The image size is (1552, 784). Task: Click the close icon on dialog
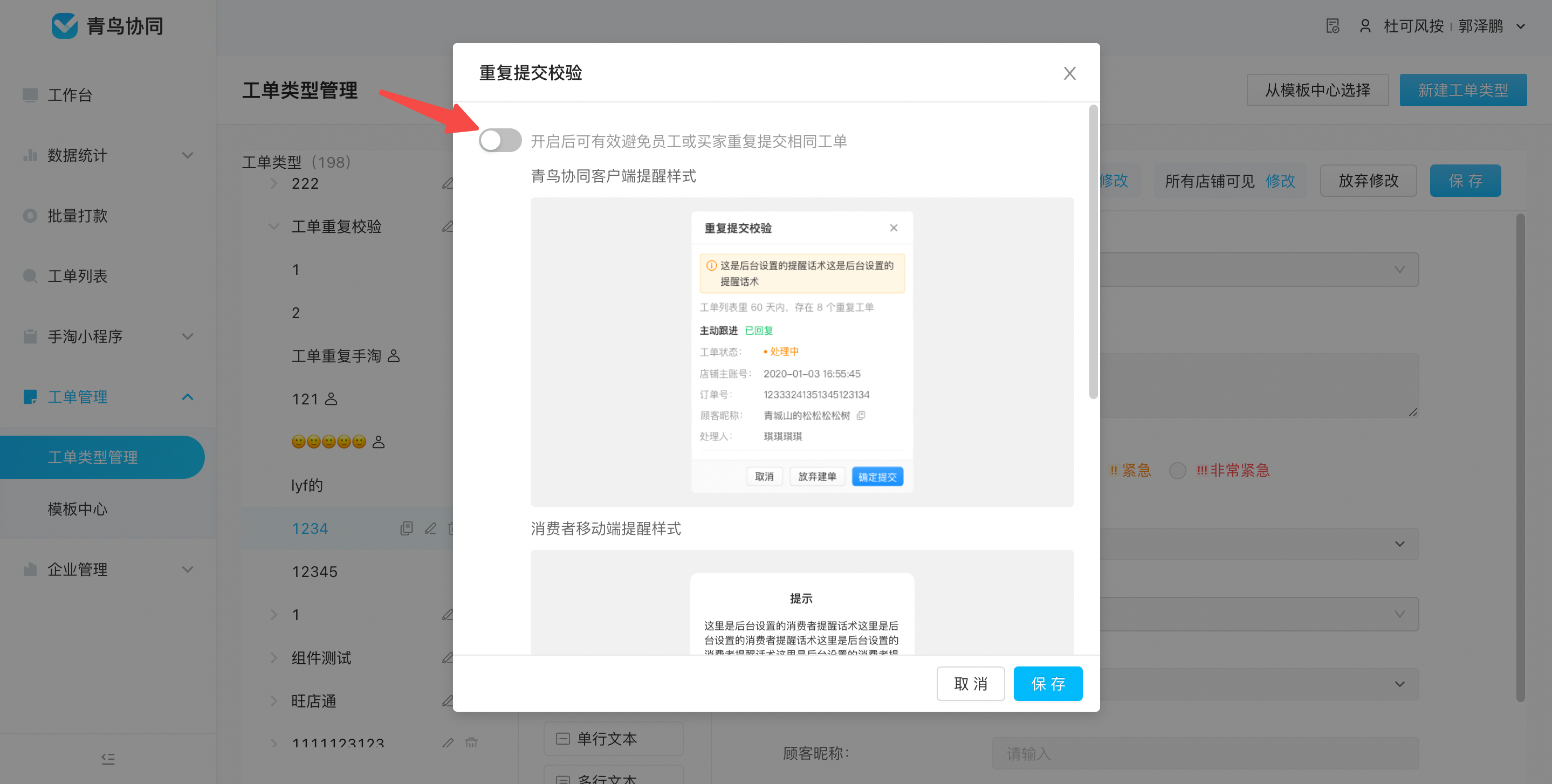(1070, 73)
